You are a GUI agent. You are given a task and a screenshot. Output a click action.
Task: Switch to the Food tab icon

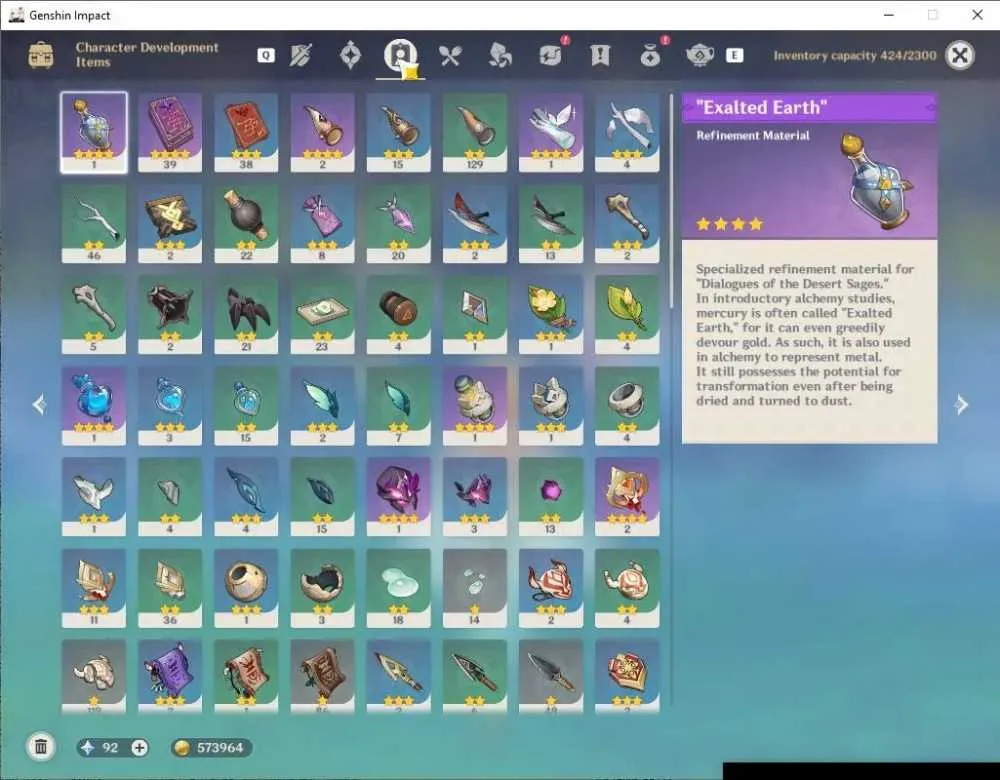(x=450, y=56)
